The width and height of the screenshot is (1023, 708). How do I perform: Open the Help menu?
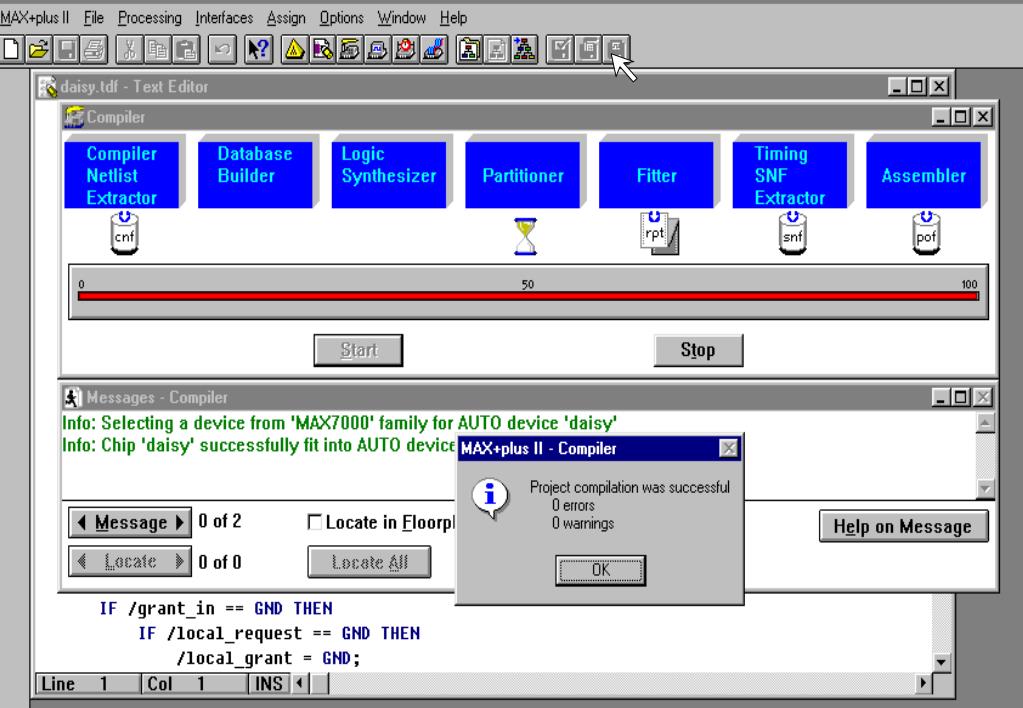pyautogui.click(x=453, y=18)
